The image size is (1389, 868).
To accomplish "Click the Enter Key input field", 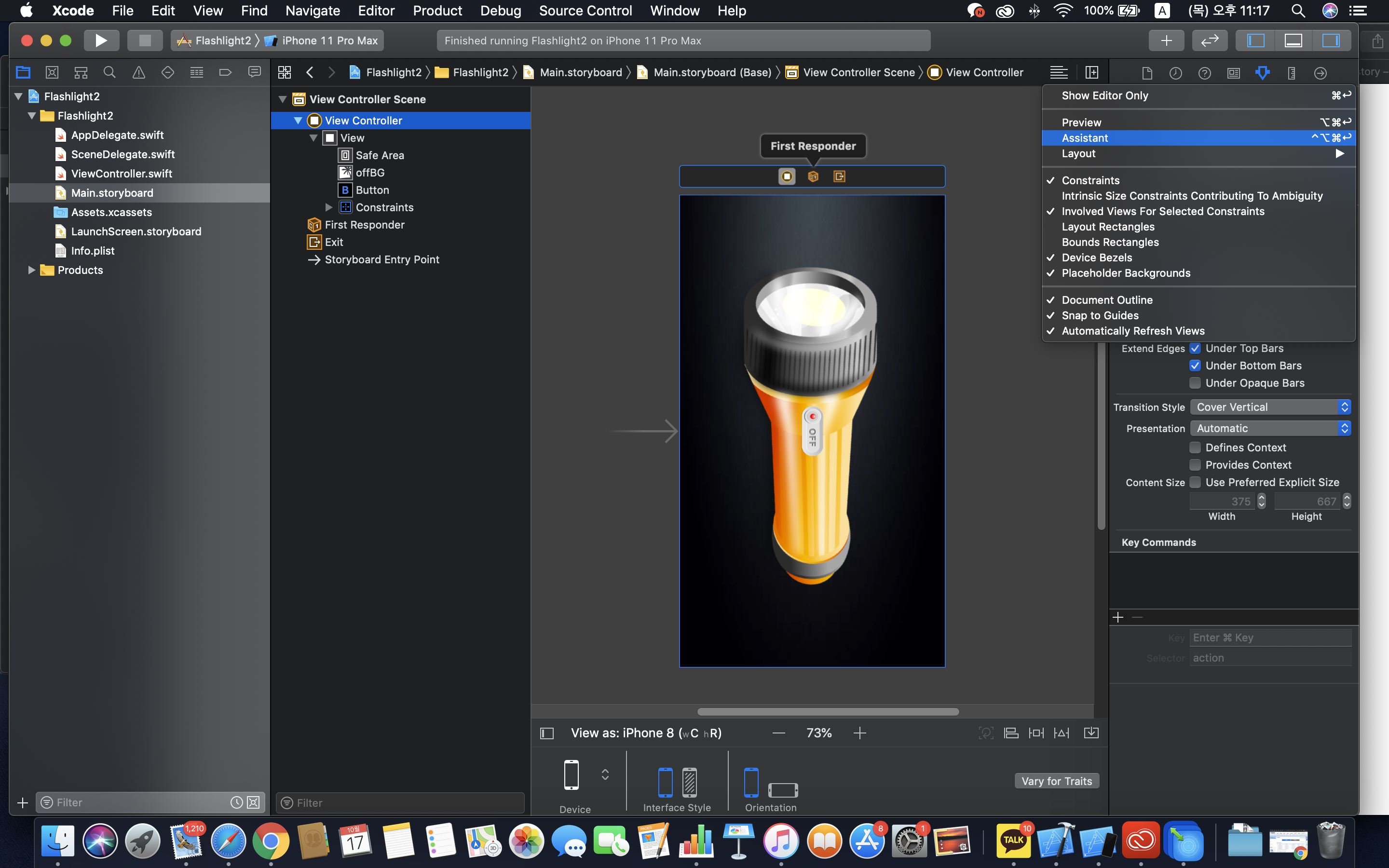I will pos(1269,638).
